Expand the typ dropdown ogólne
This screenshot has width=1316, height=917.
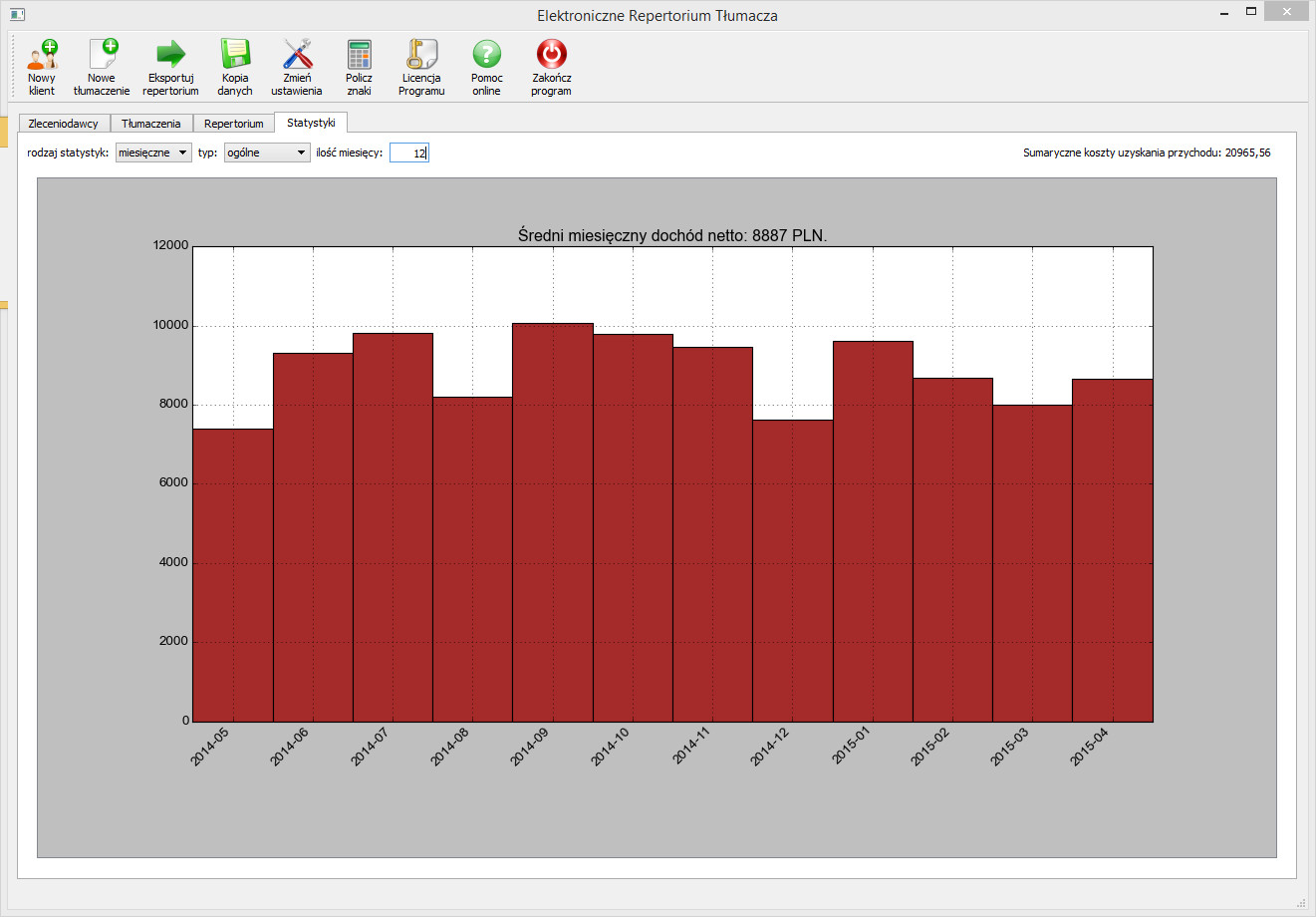point(267,153)
